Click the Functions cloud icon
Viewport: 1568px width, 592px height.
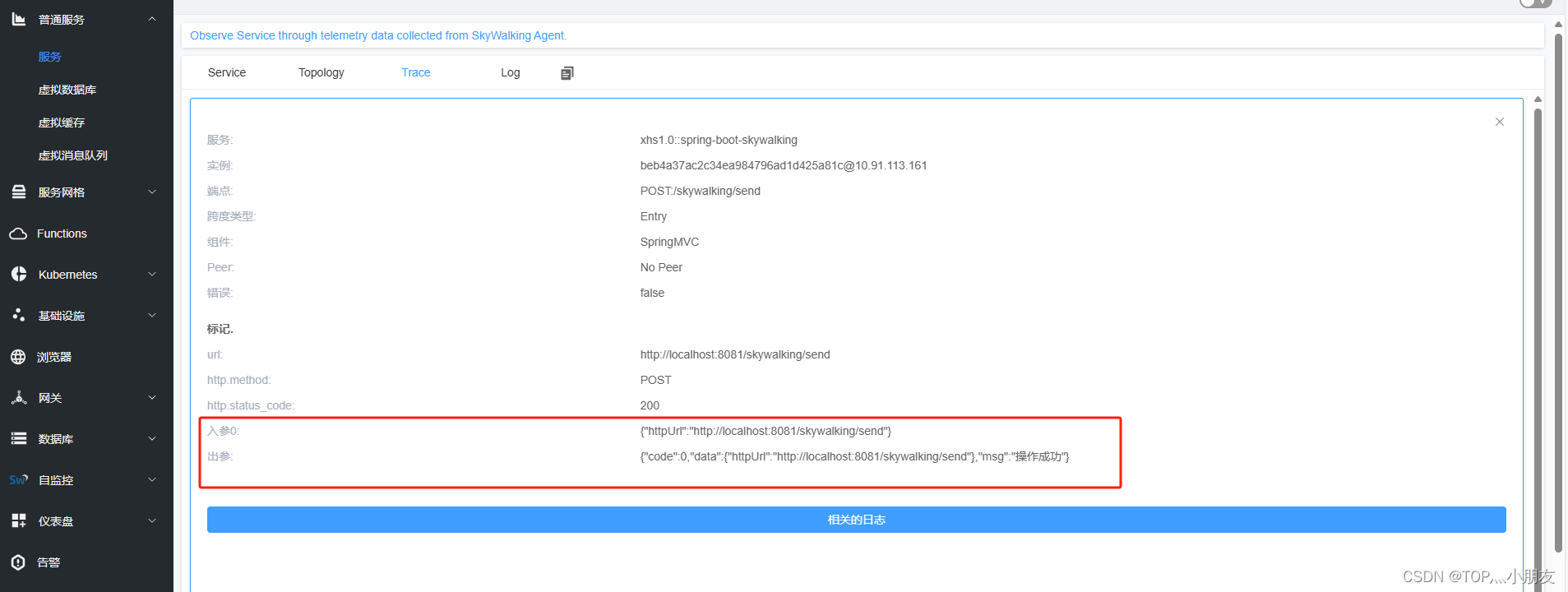(x=18, y=234)
